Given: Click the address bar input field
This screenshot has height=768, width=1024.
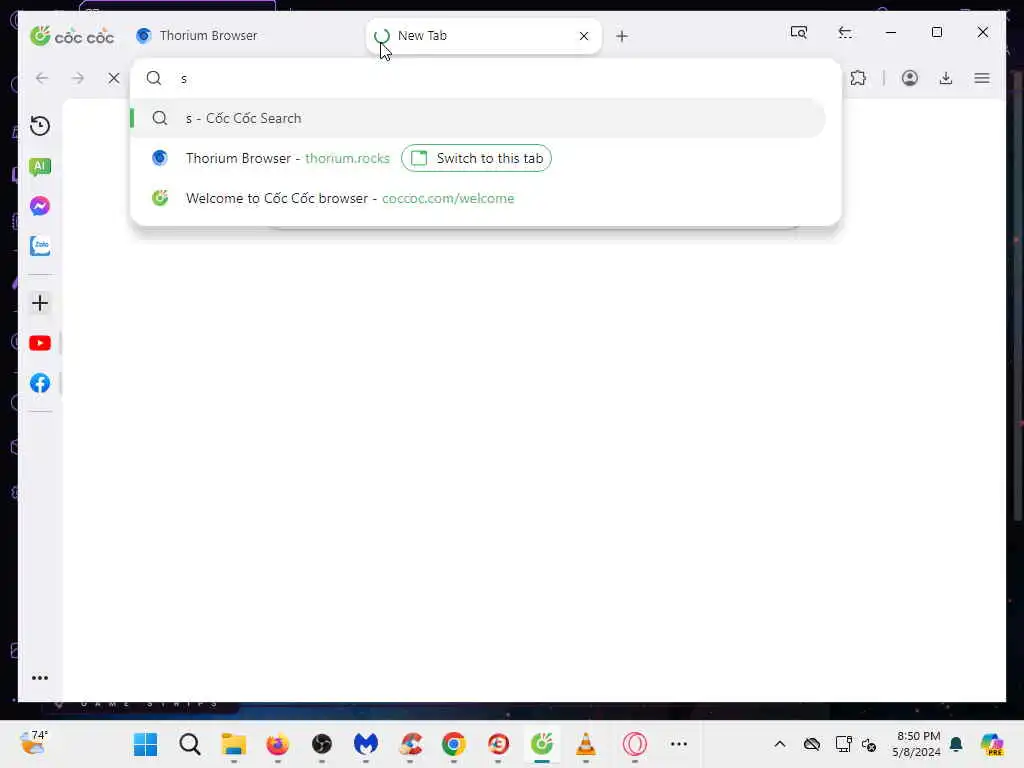Looking at the screenshot, I should 485,78.
